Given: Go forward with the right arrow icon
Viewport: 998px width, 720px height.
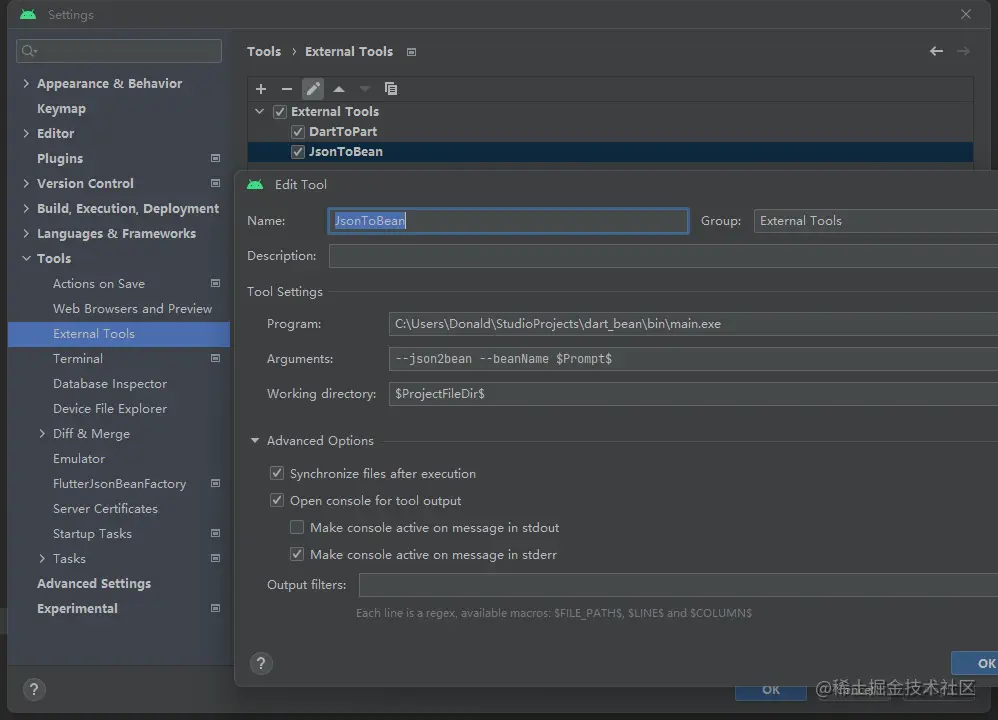Looking at the screenshot, I should pyautogui.click(x=964, y=51).
